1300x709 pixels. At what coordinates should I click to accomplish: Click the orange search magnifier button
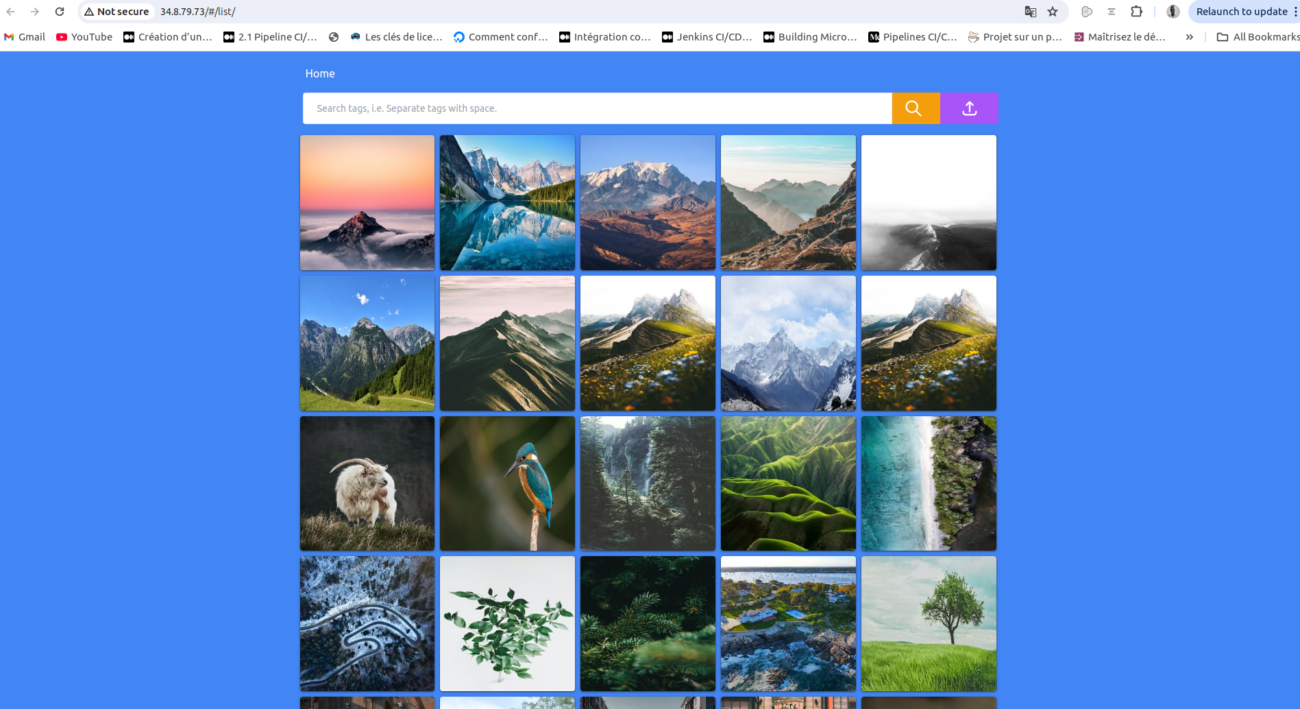[x=915, y=108]
